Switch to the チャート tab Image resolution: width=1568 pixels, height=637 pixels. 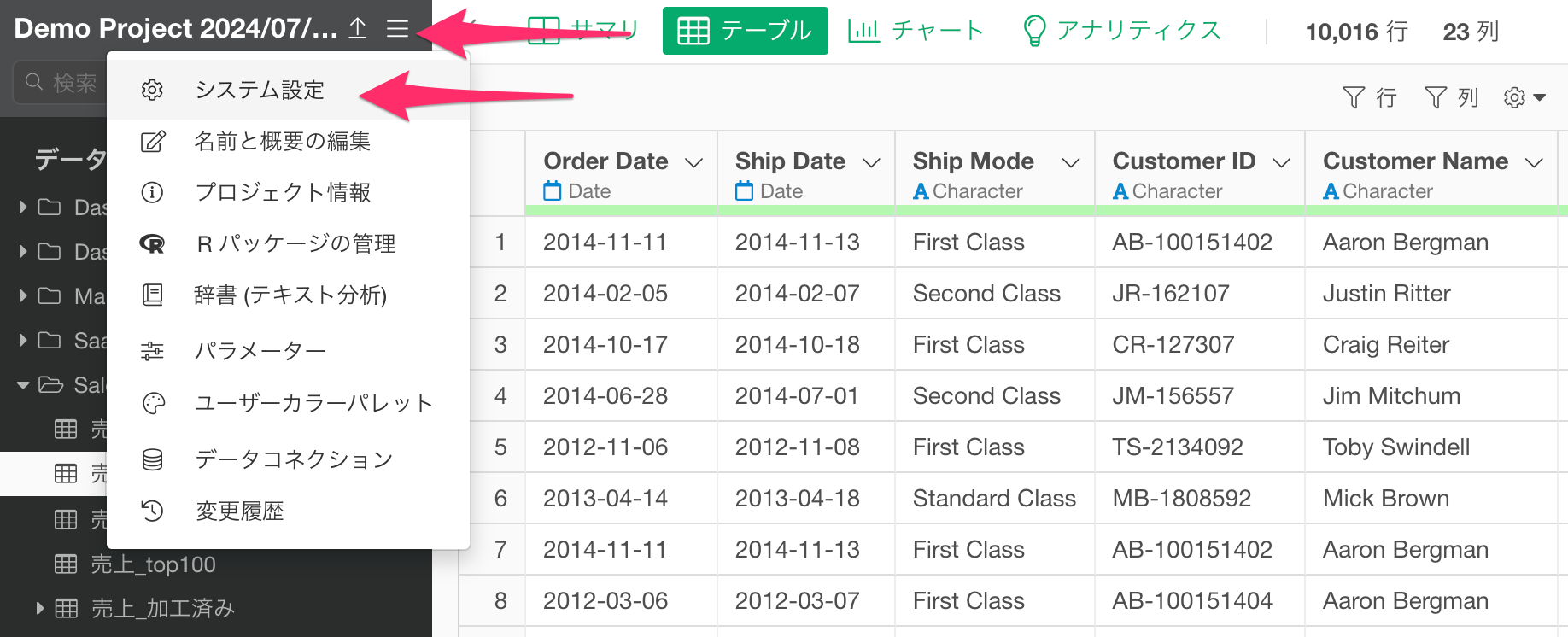pos(916,31)
